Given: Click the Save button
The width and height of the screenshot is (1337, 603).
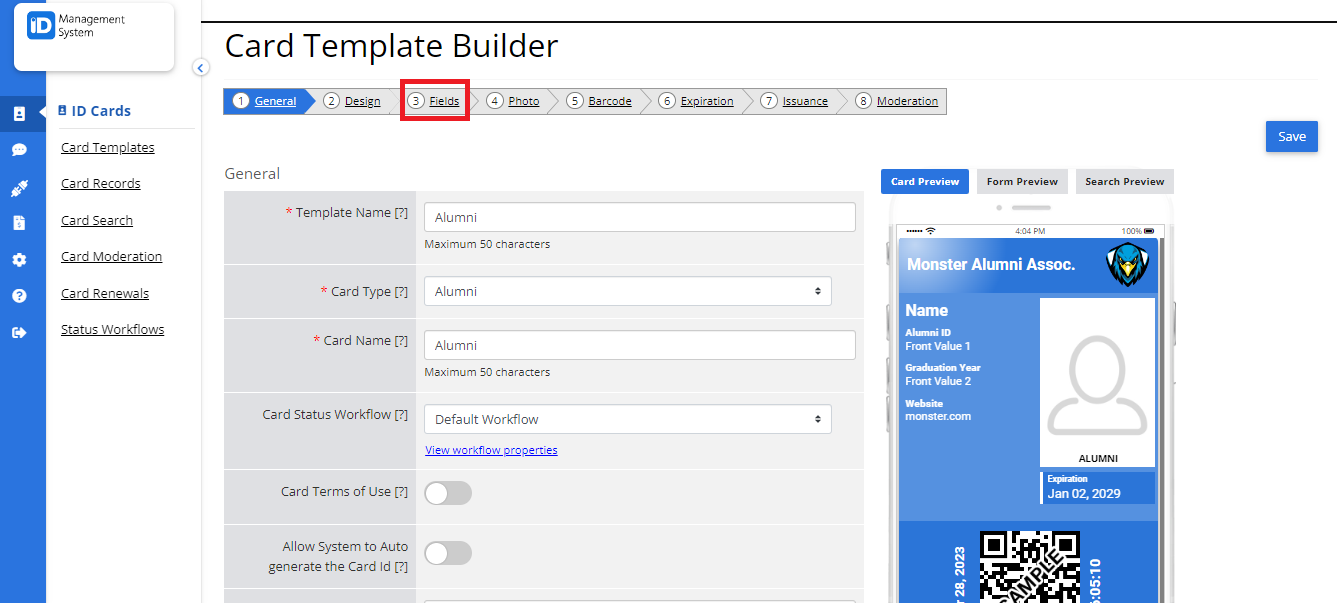Looking at the screenshot, I should pyautogui.click(x=1292, y=137).
